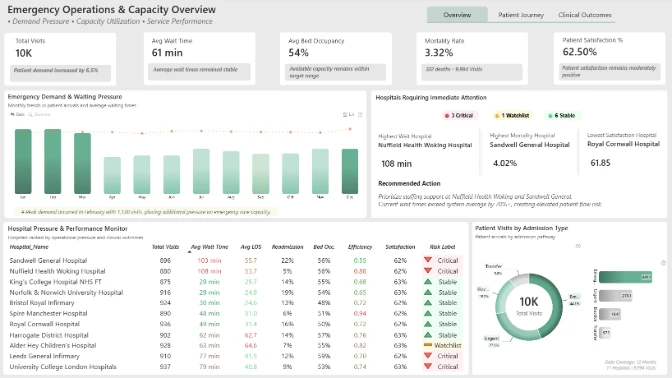The height and width of the screenshot is (378, 672).
Task: Select the 3 Critical status pill
Action: (459, 115)
